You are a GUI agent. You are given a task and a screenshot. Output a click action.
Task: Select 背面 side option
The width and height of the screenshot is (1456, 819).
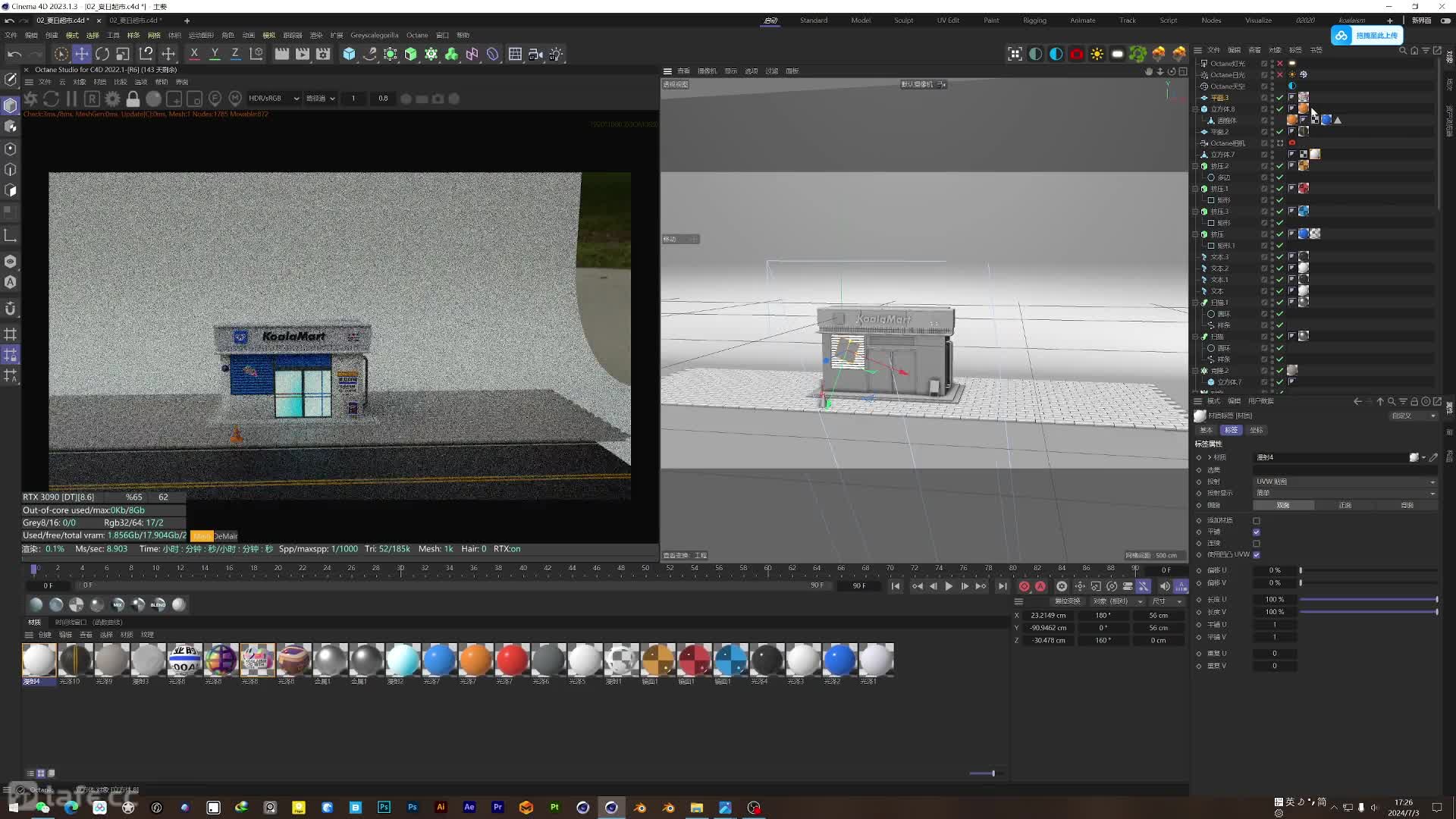coord(1407,505)
